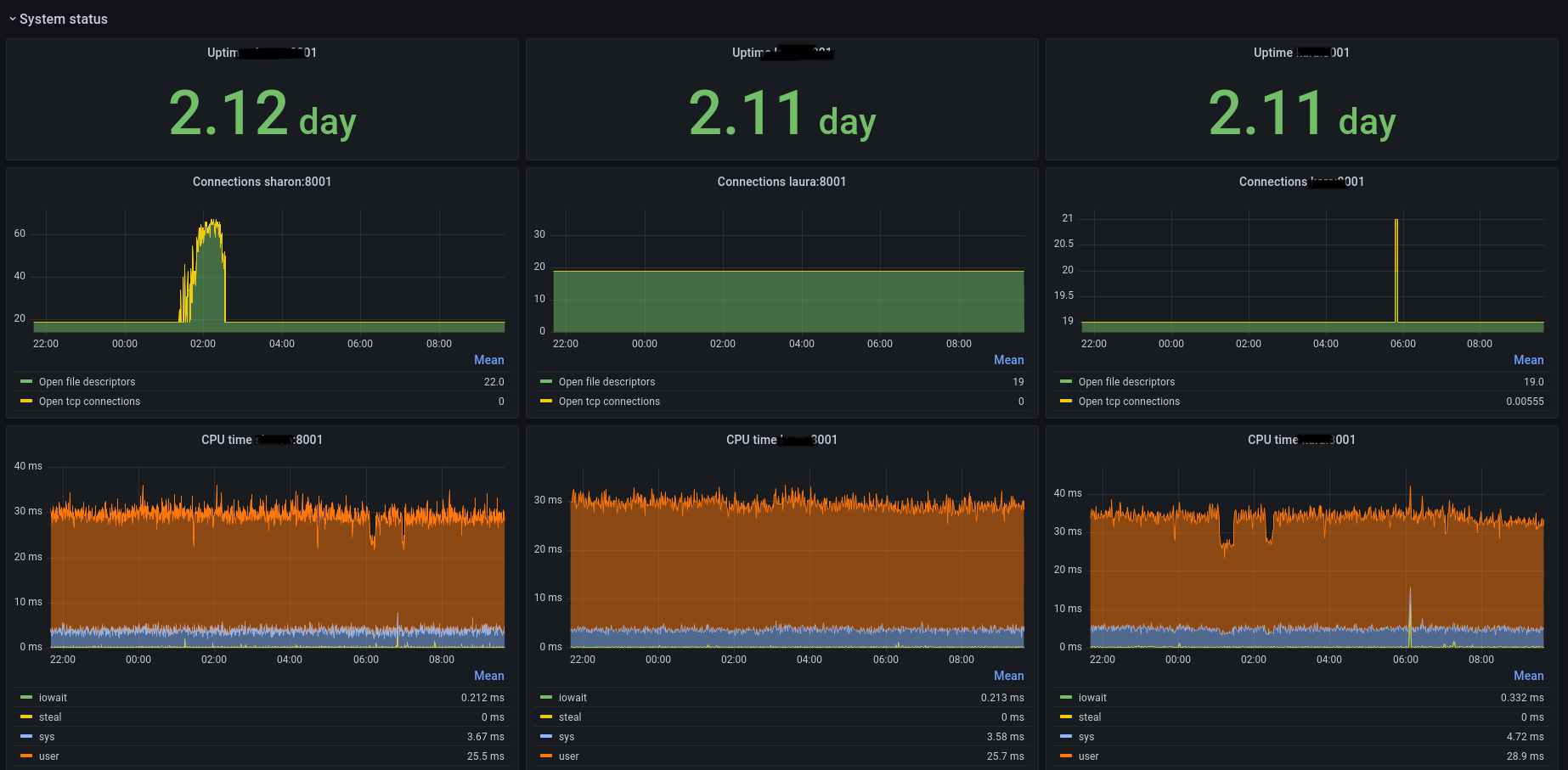1568x770 pixels.
Task: Open green swatch for iowait at 0.332 ms
Action: click(x=1066, y=697)
